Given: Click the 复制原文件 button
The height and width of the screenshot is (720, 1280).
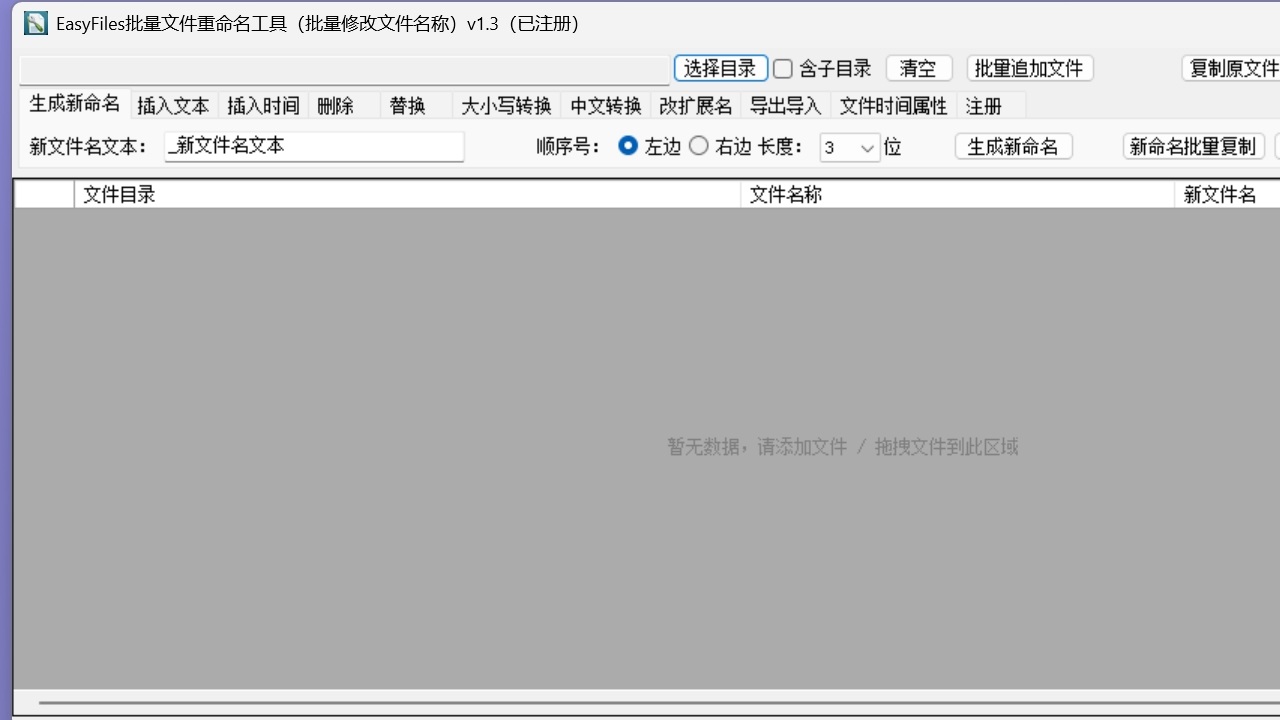Looking at the screenshot, I should coord(1232,68).
